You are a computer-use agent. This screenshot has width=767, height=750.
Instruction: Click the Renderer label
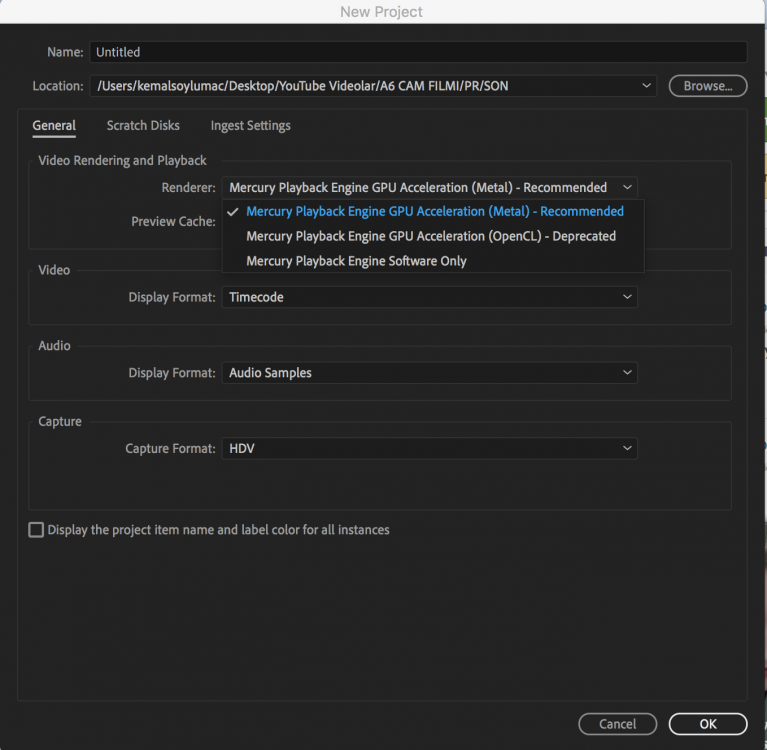pos(188,188)
